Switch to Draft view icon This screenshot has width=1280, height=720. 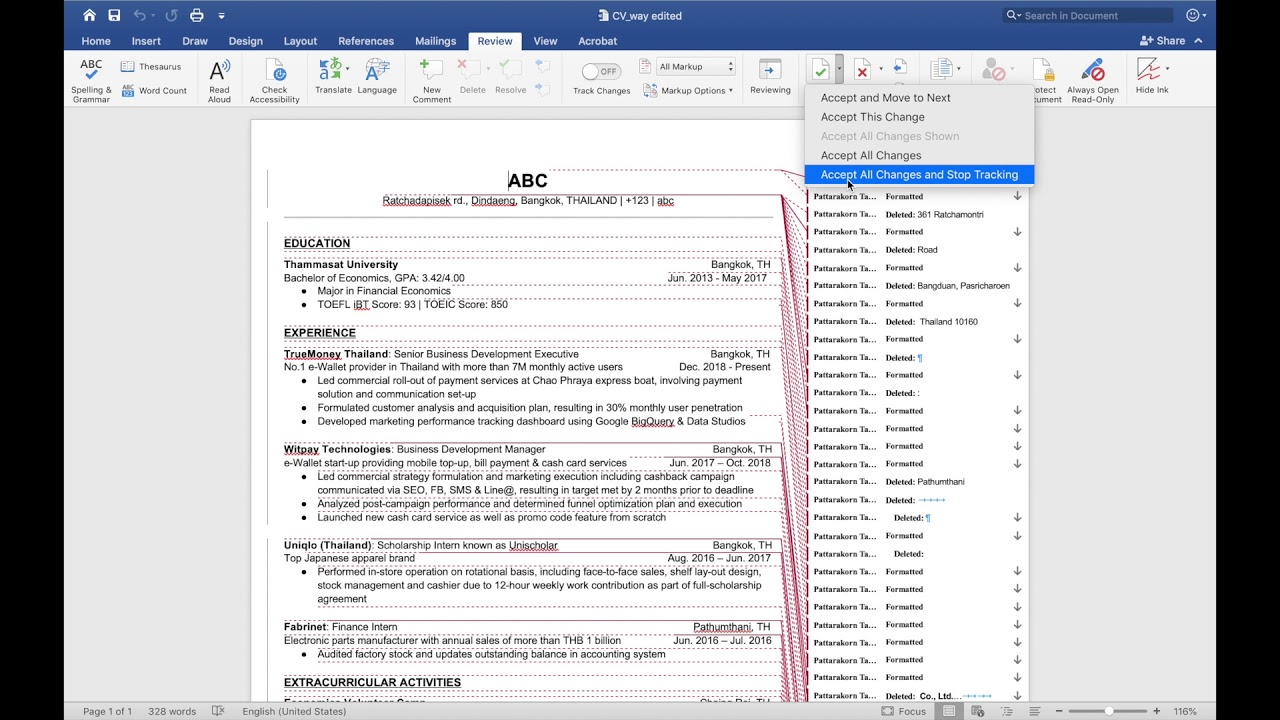tap(1033, 711)
